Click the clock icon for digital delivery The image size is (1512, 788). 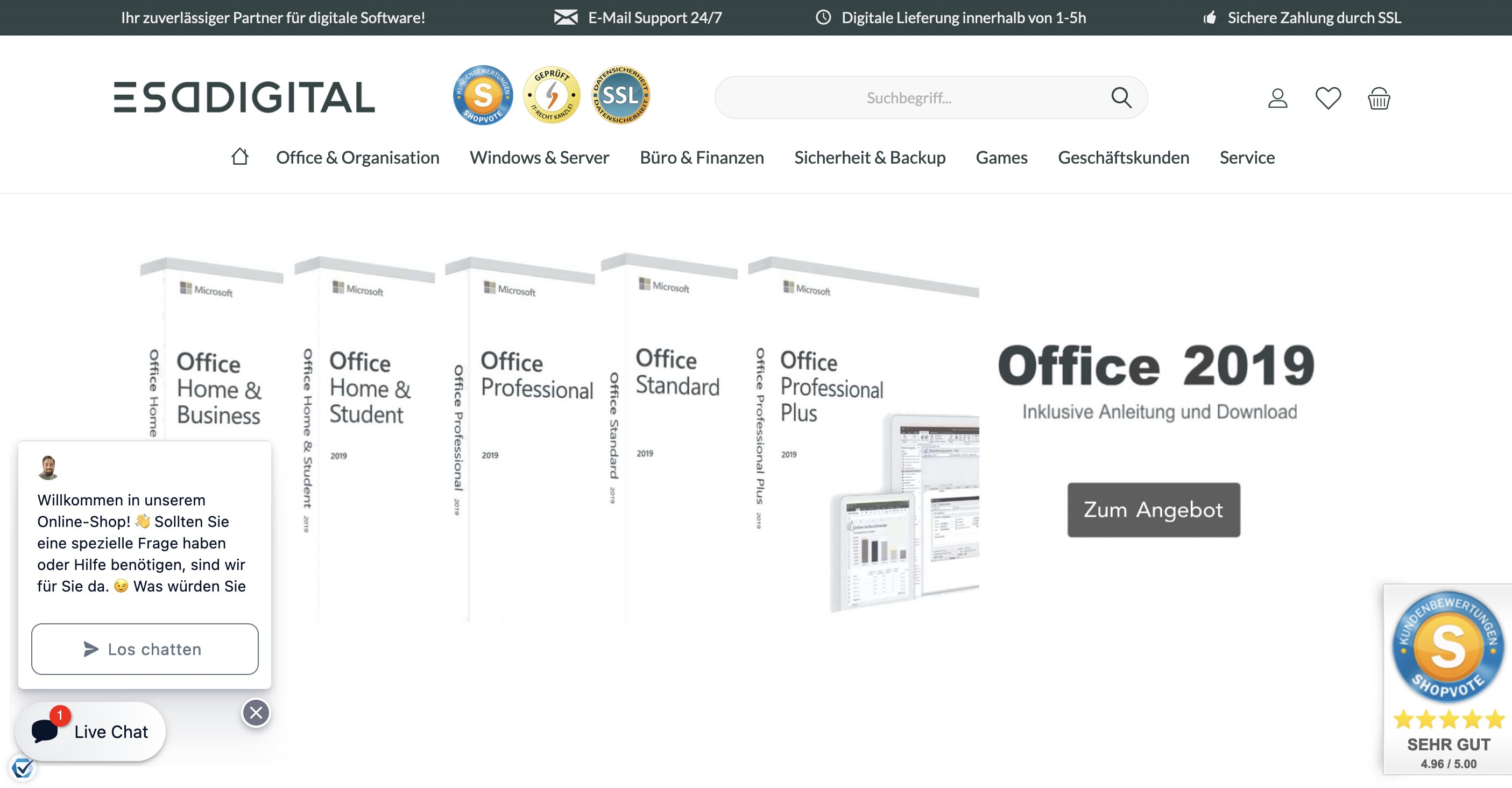(x=823, y=18)
